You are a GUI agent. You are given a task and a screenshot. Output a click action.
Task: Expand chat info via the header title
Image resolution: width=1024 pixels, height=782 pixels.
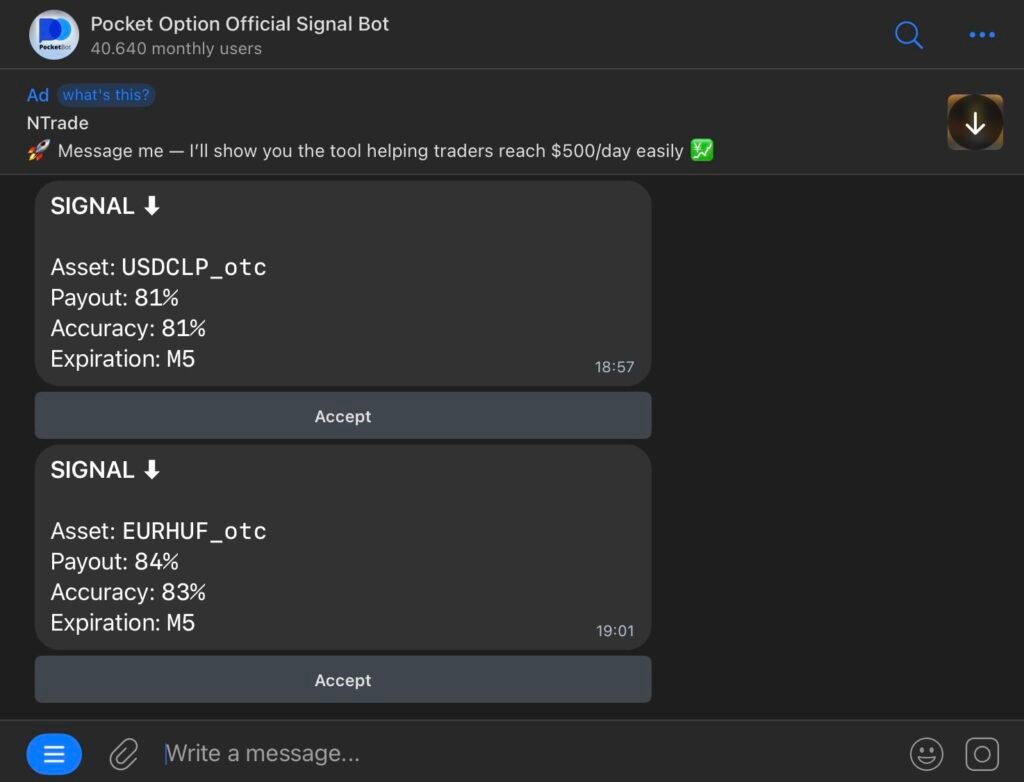[x=239, y=23]
